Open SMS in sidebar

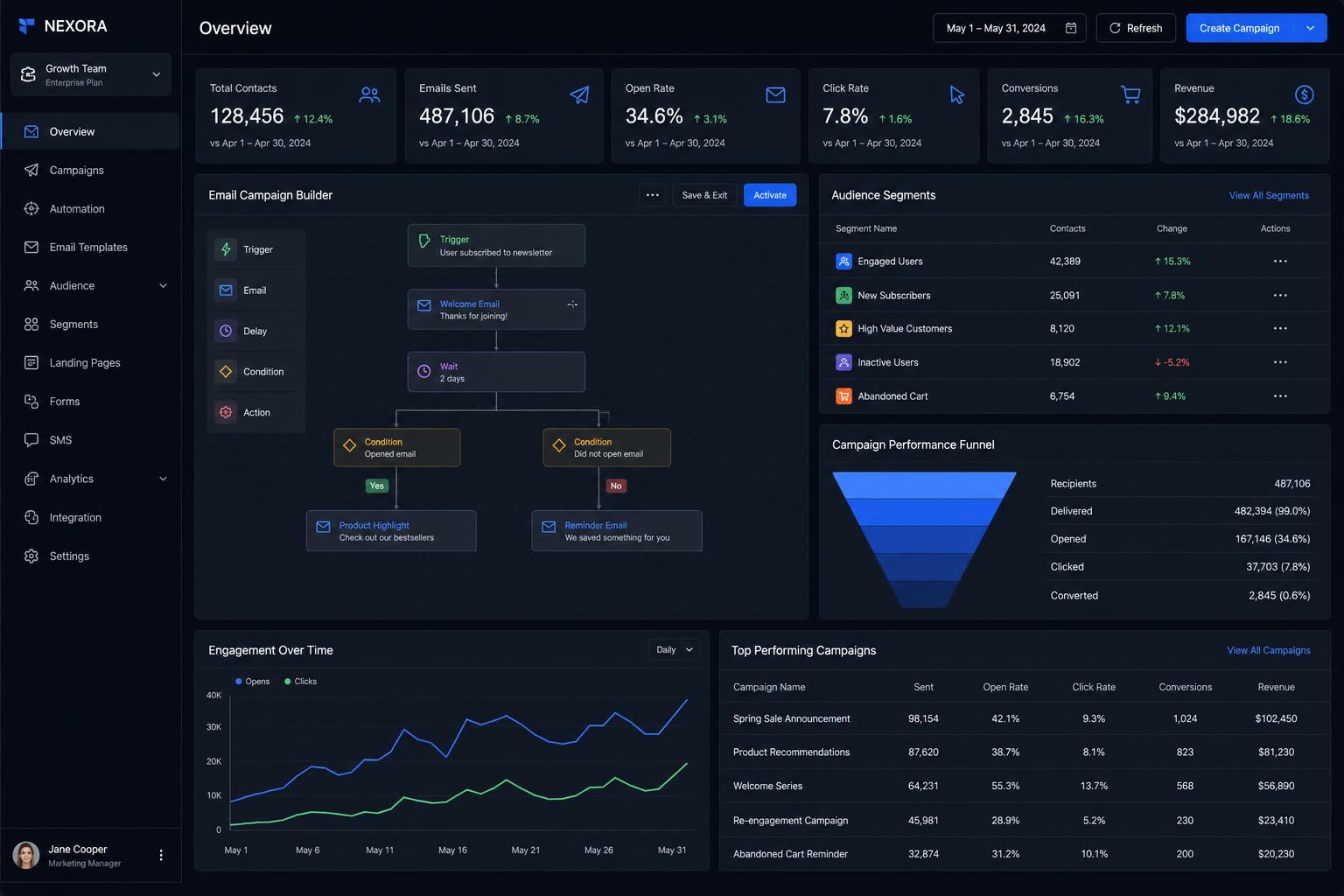tap(91, 440)
